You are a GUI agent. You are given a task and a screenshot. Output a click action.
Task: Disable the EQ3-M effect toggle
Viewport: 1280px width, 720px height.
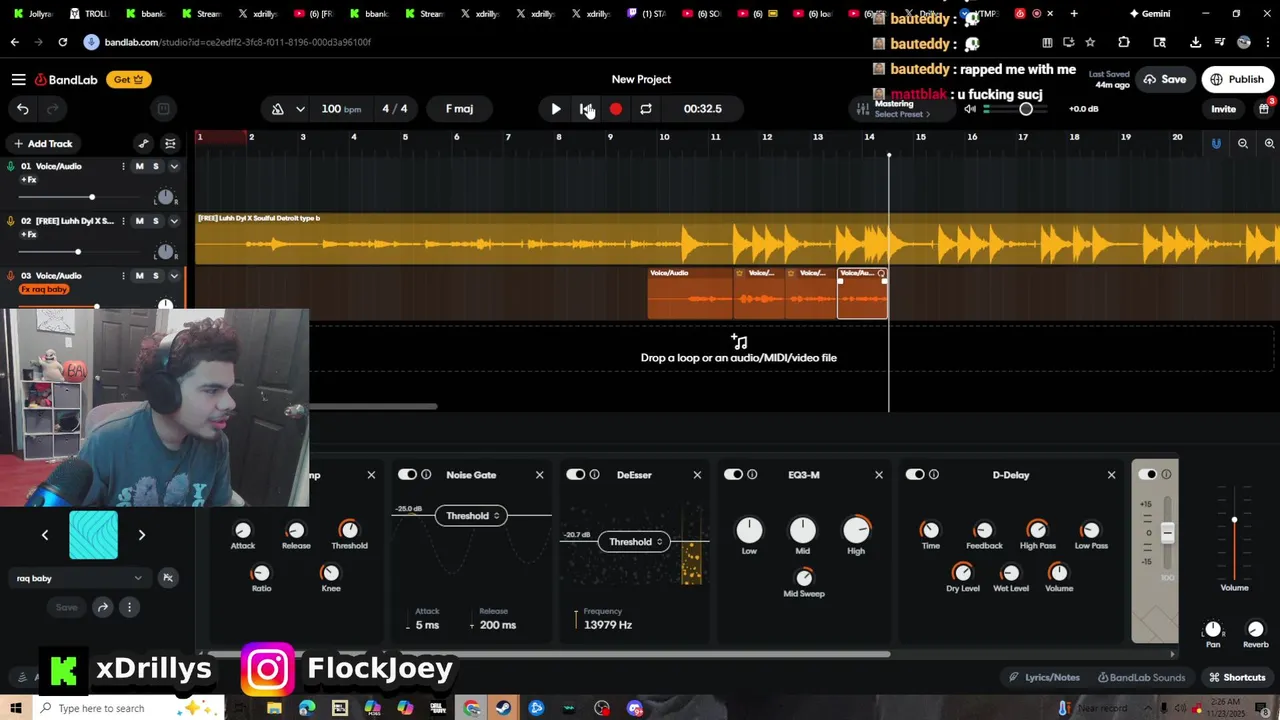[x=733, y=475]
